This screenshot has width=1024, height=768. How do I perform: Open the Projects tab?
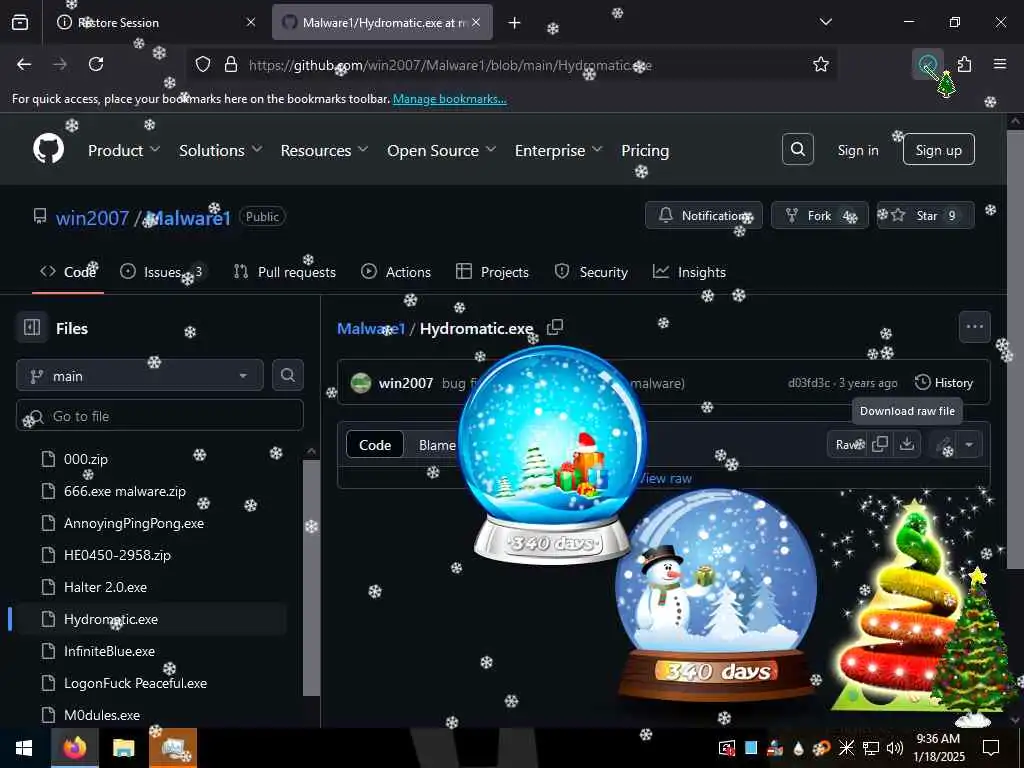pos(492,272)
